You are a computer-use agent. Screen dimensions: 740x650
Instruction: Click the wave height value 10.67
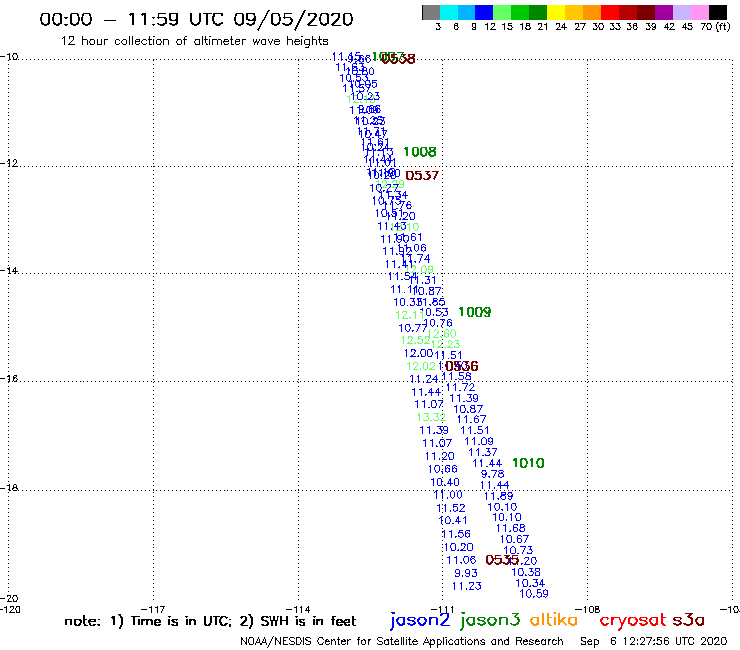pos(514,539)
